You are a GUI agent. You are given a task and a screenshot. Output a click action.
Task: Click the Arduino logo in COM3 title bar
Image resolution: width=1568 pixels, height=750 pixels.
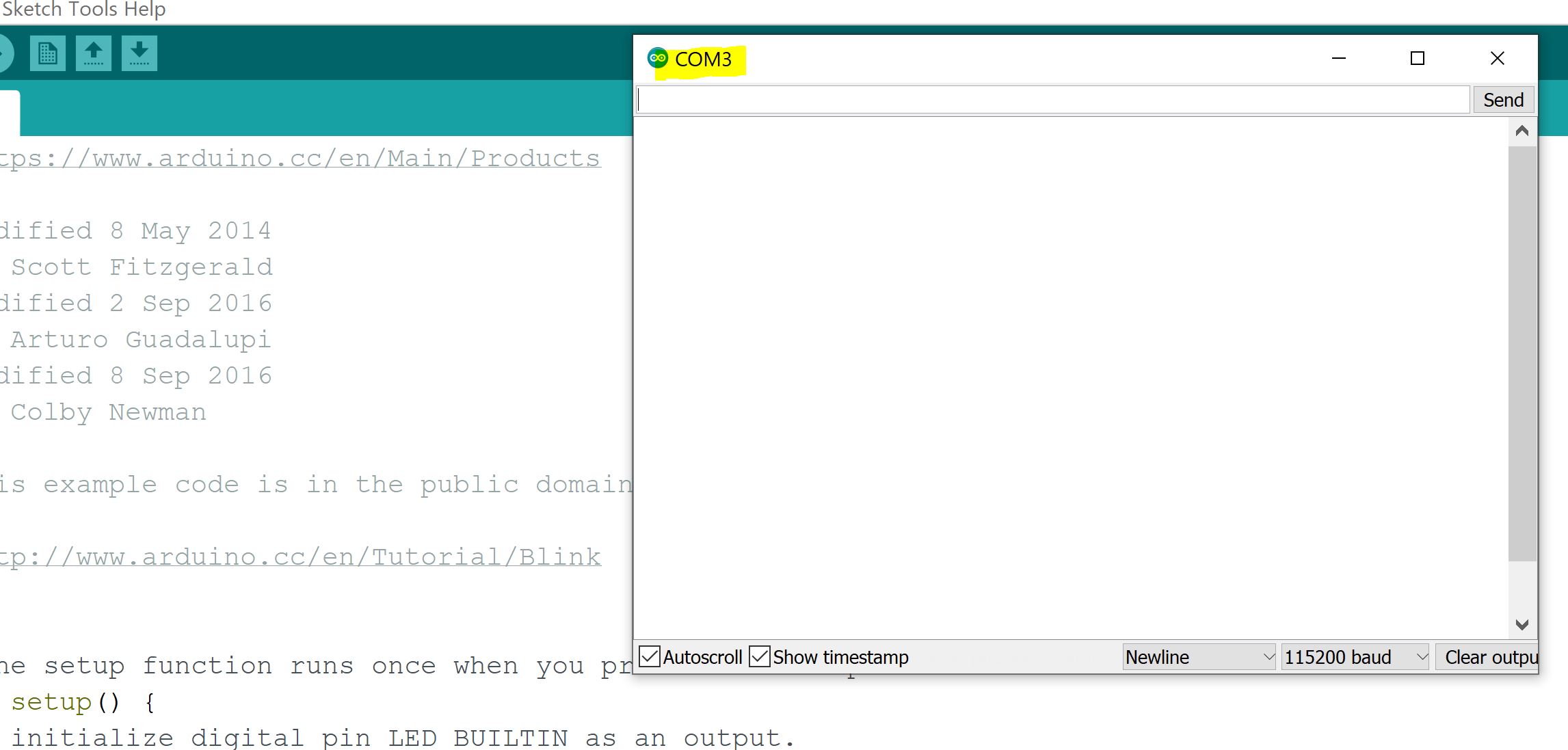tap(658, 59)
